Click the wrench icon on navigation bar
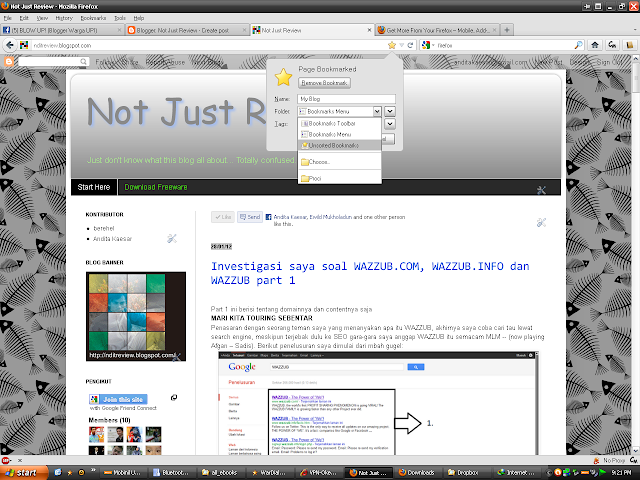Viewport: 640px width, 480px height. point(541,190)
